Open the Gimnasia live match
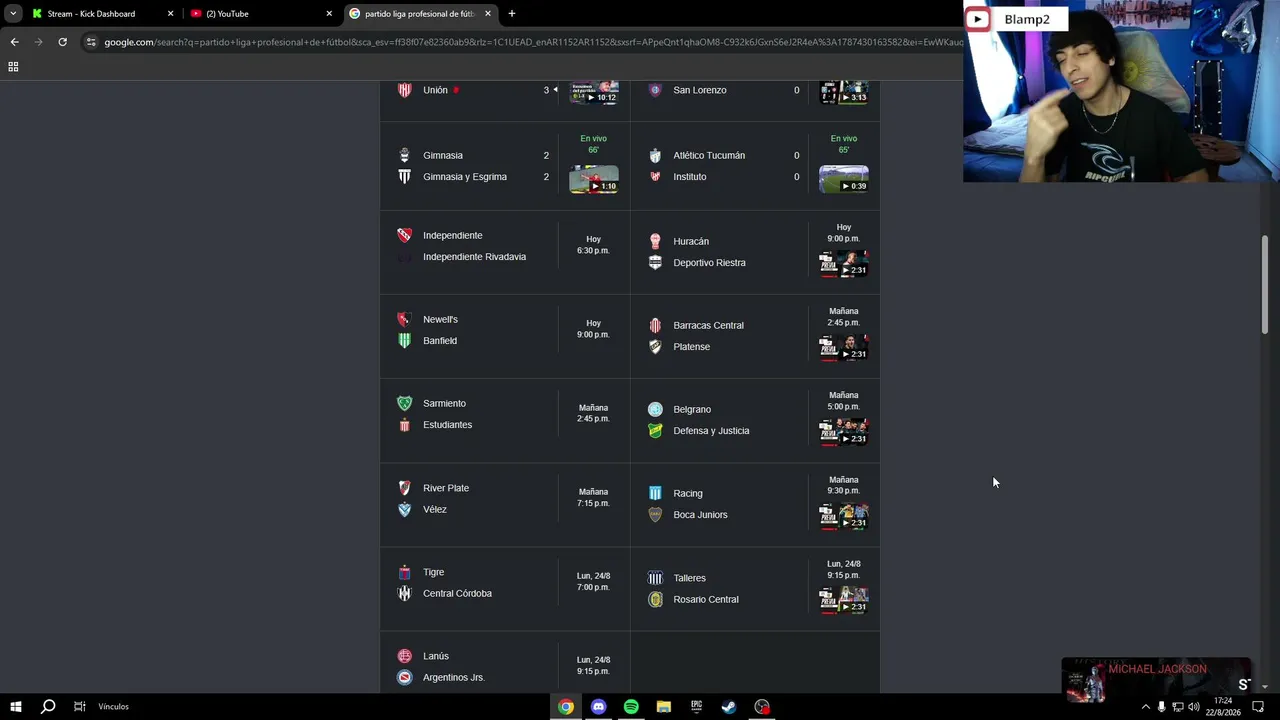Image resolution: width=1280 pixels, height=720 pixels. pos(505,166)
